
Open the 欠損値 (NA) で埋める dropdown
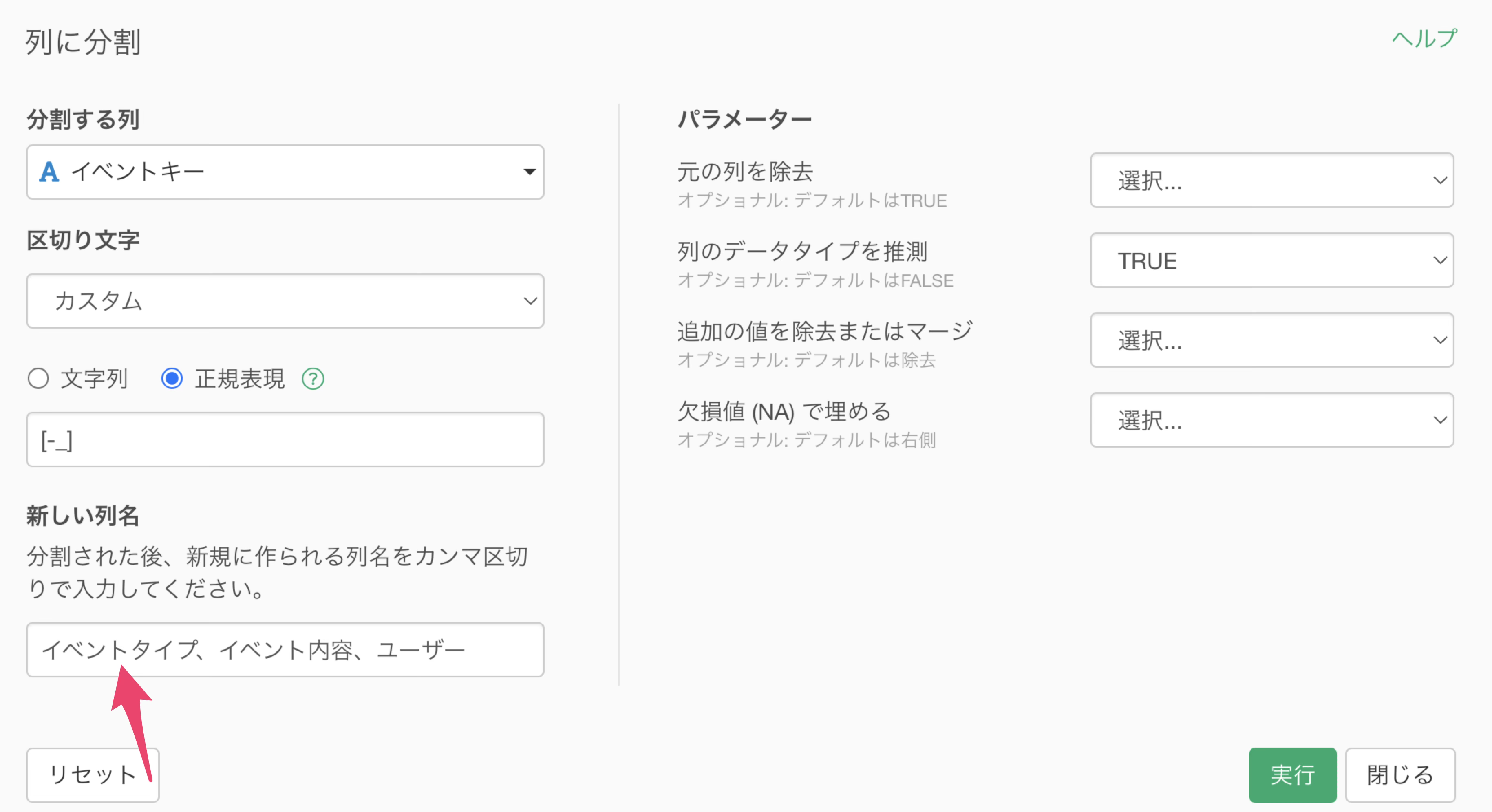click(x=1271, y=420)
